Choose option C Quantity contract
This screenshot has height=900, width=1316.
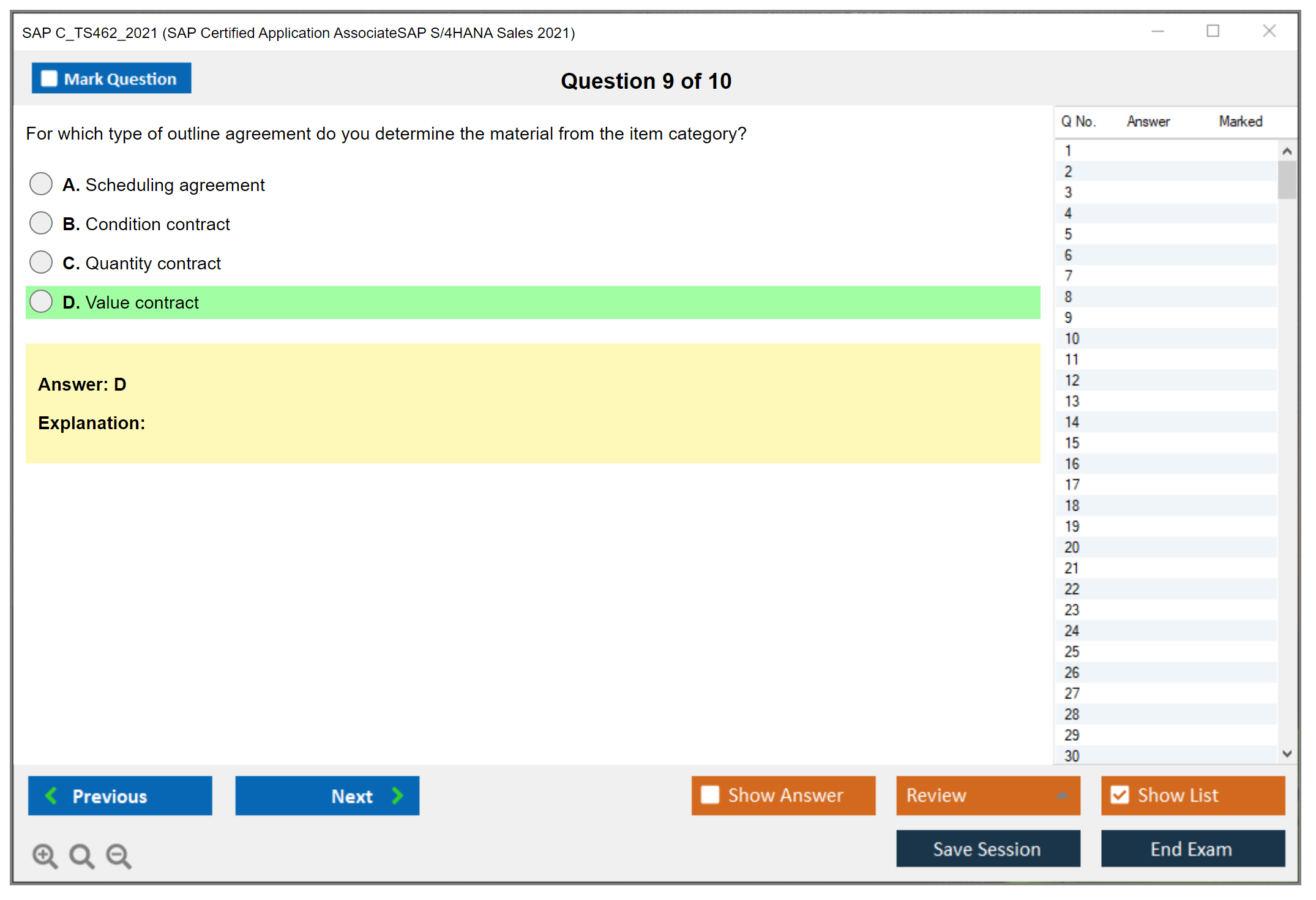coord(41,263)
